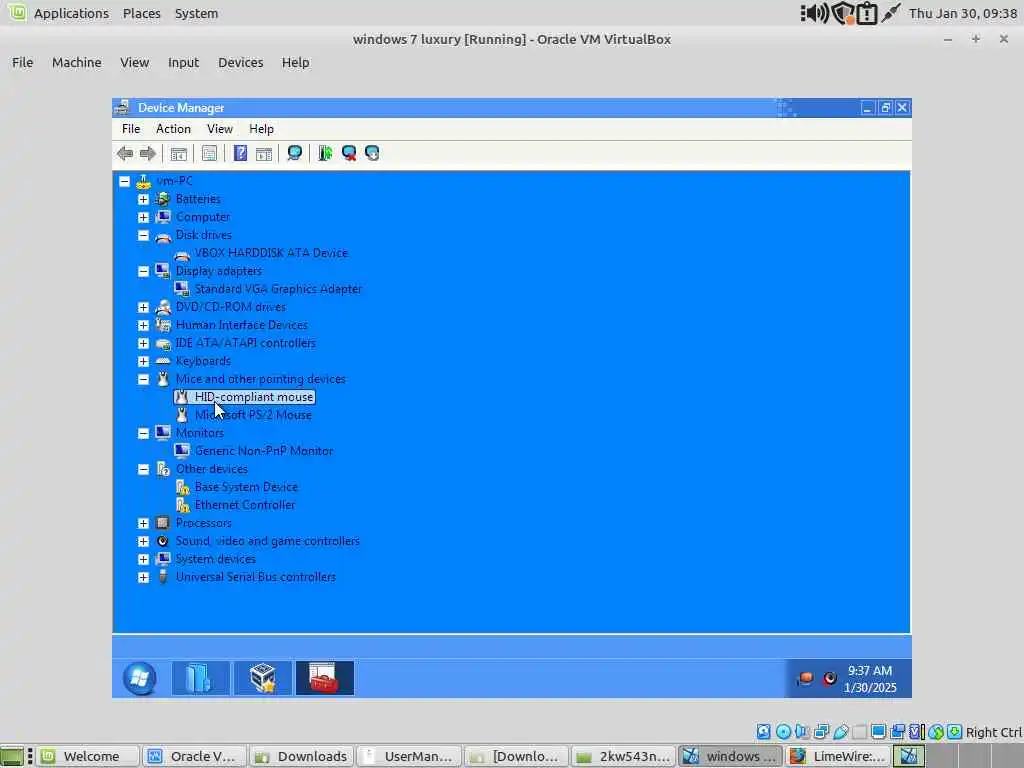
Task: Select Generic Non-PnP Monitor
Action: click(264, 451)
